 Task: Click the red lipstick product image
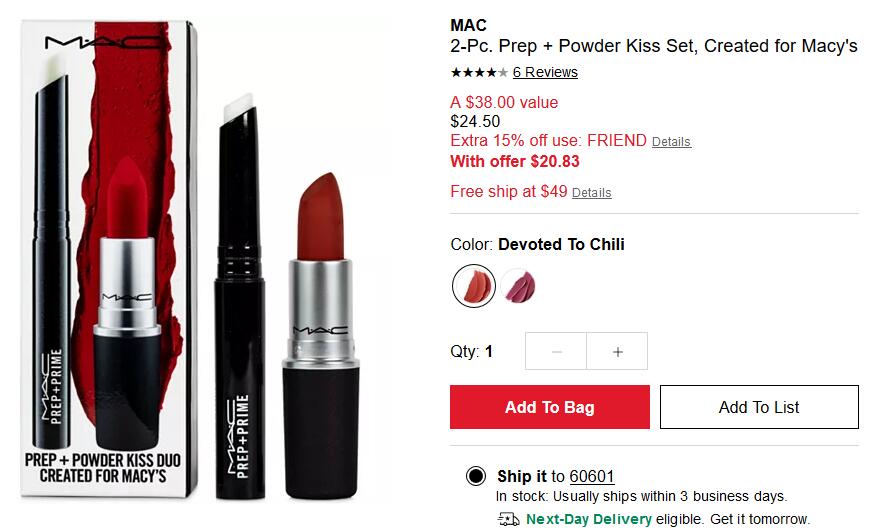coord(321,335)
